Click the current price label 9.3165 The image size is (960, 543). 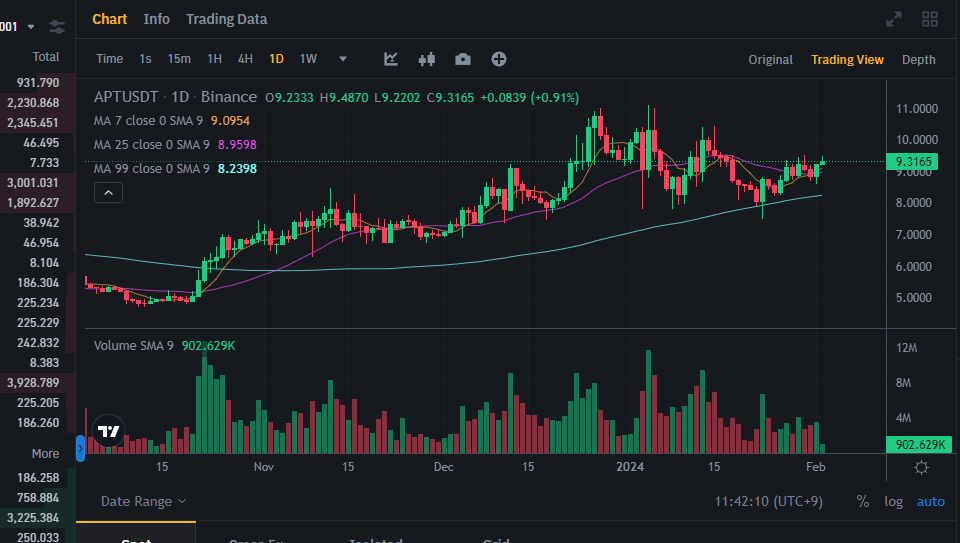[x=914, y=161]
